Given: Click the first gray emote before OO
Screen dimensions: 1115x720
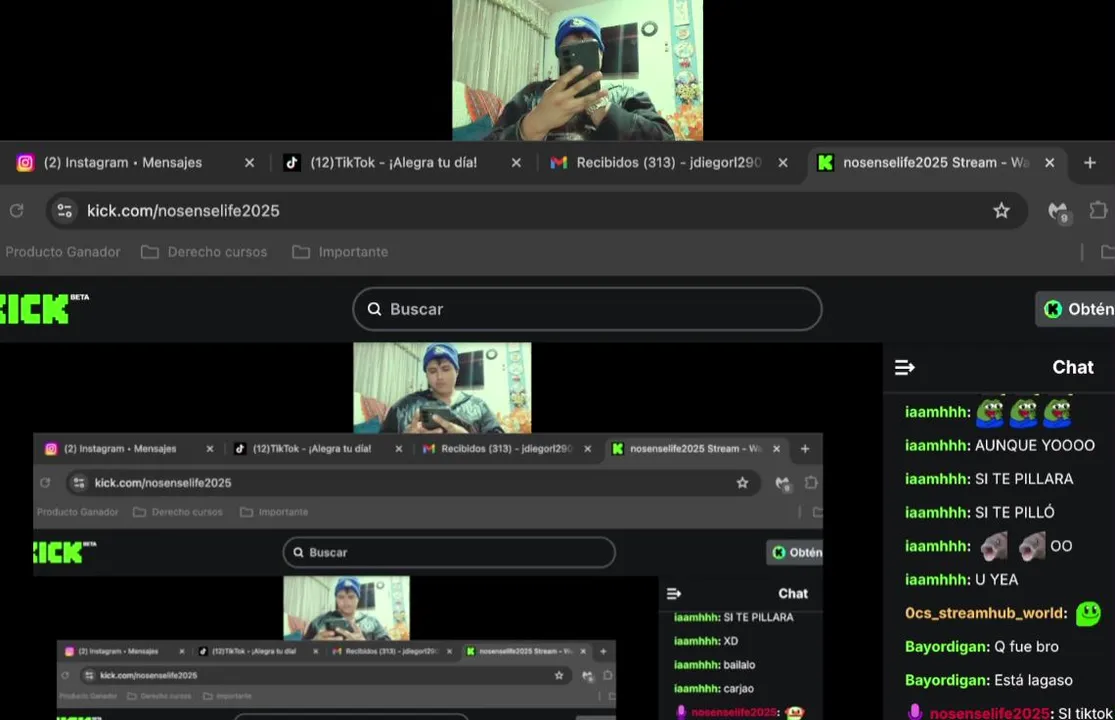Looking at the screenshot, I should point(994,546).
